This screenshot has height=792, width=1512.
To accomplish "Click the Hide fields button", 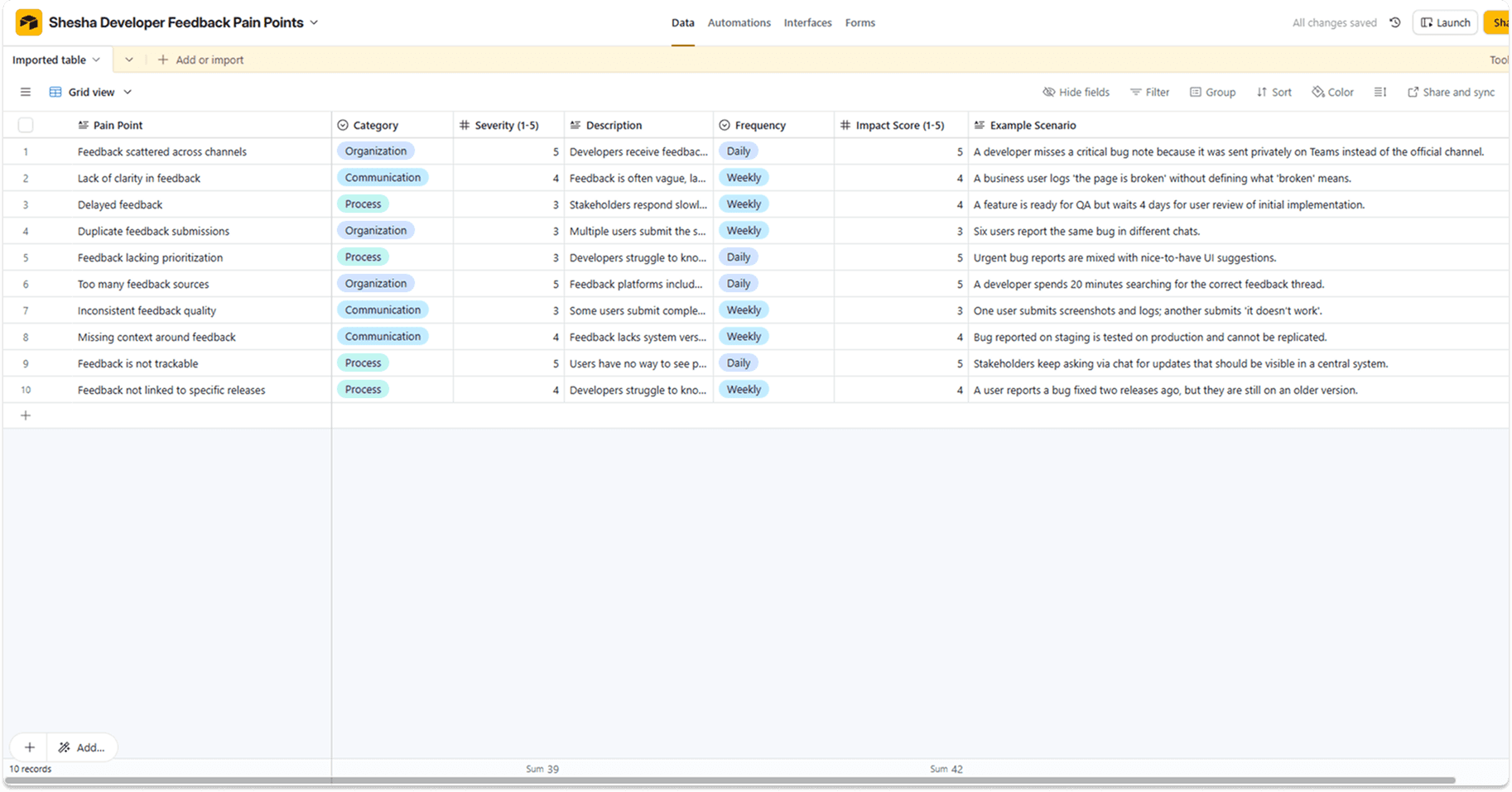I will (1076, 92).
